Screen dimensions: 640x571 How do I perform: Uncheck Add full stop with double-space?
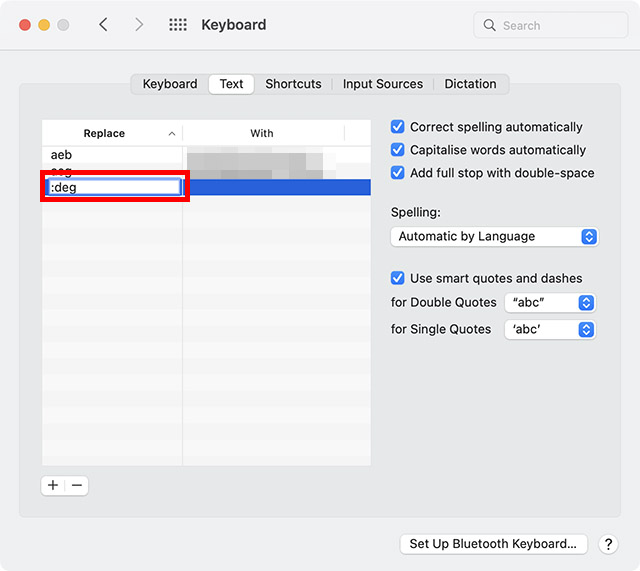tap(398, 173)
